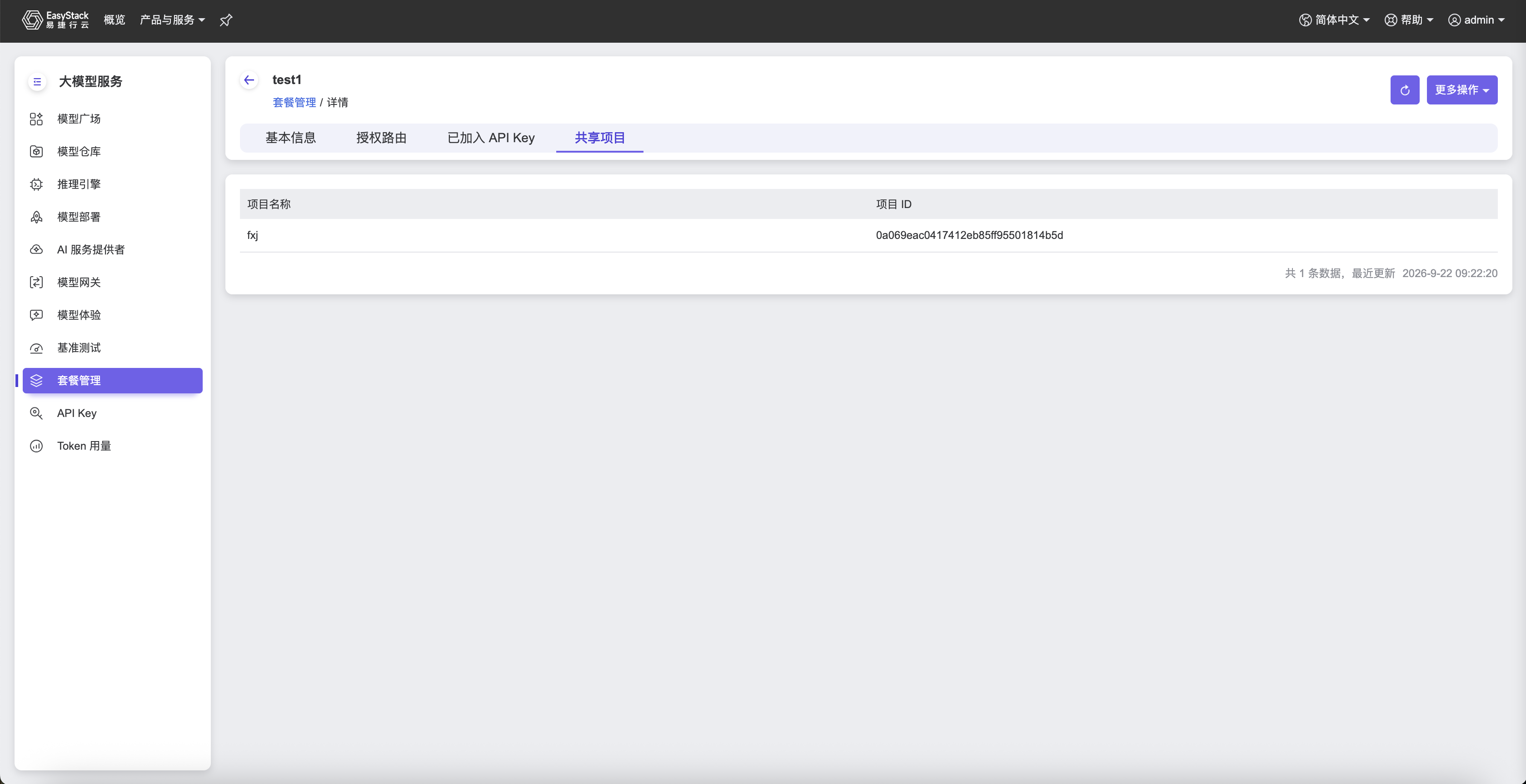Open the API Key sidebar entry
This screenshot has height=784, width=1526.
tap(112, 413)
